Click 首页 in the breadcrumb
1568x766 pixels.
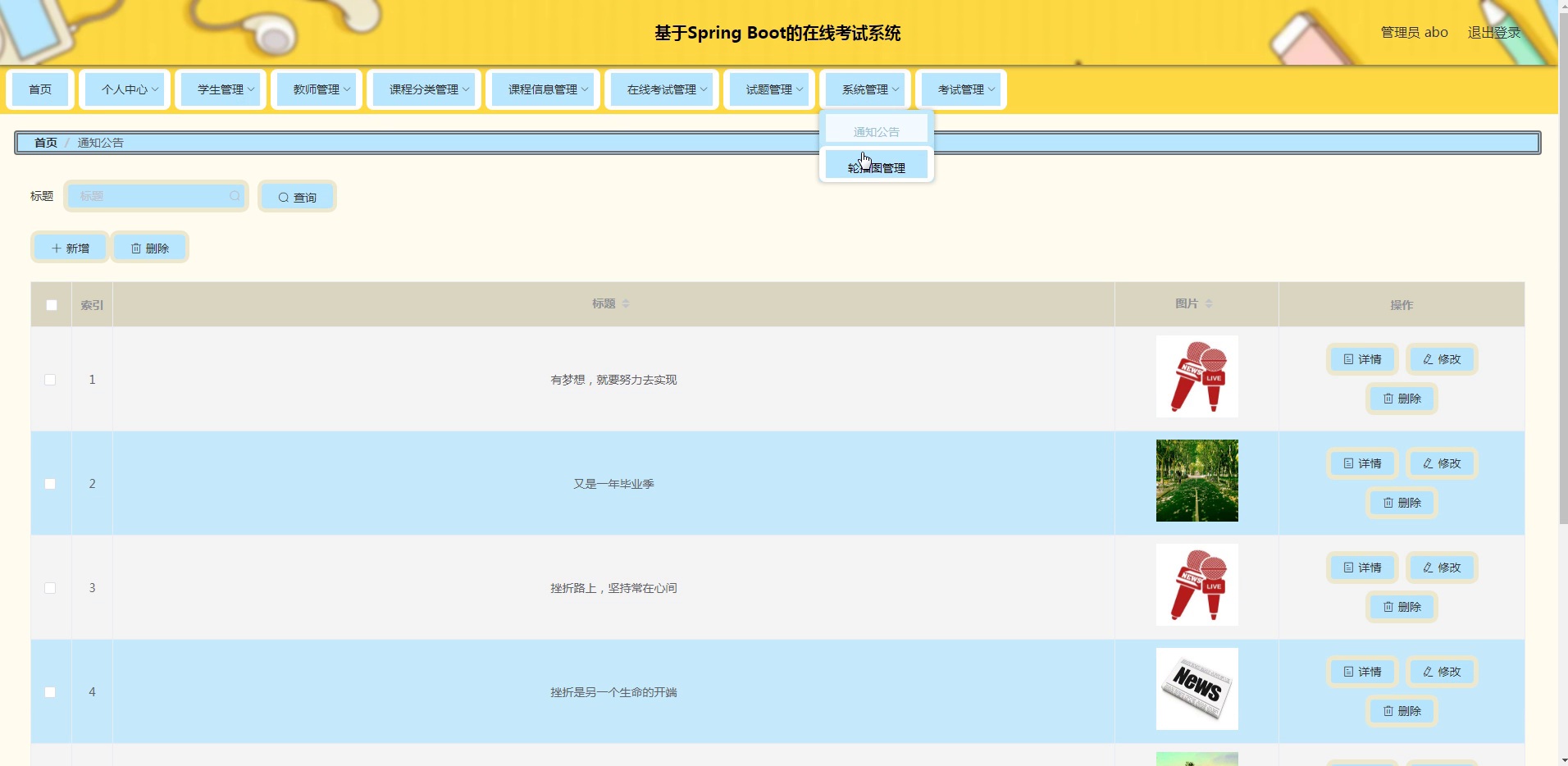pyautogui.click(x=46, y=143)
